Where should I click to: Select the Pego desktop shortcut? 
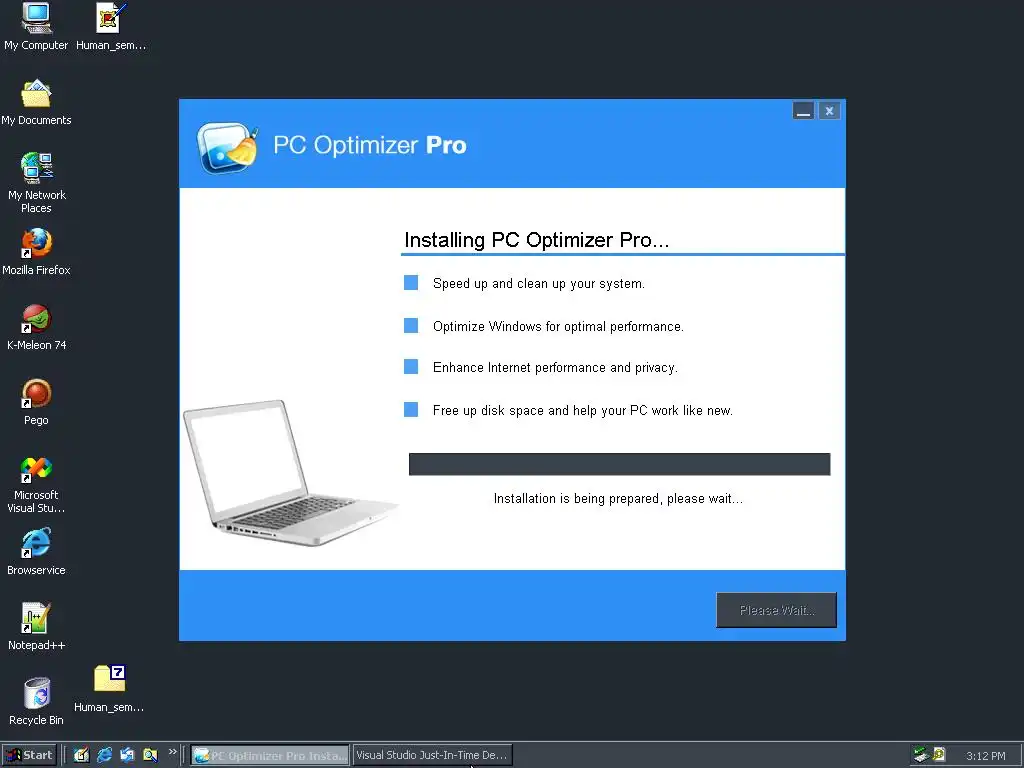pyautogui.click(x=36, y=402)
